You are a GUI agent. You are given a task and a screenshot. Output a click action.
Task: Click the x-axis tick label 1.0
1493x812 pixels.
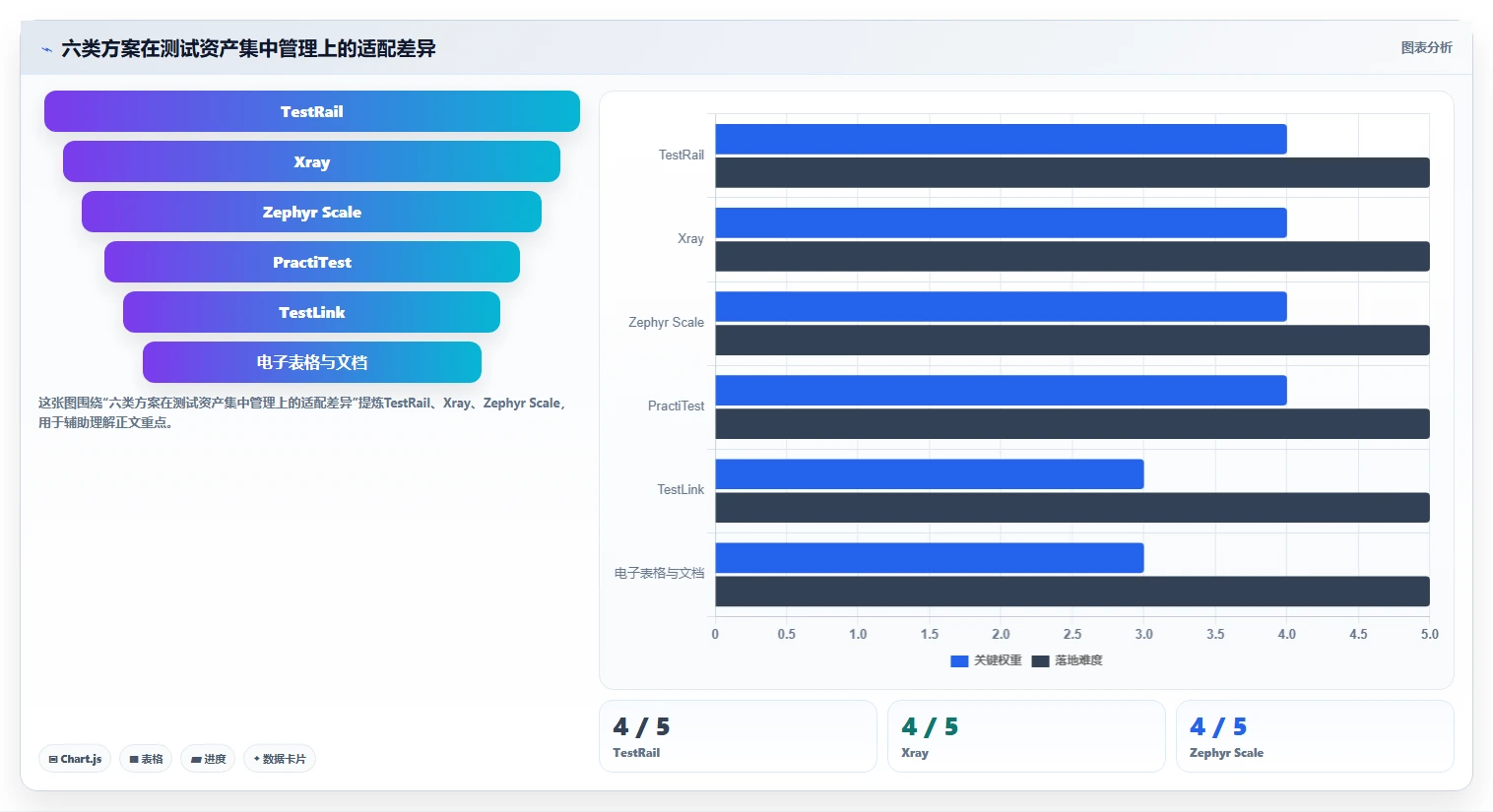click(x=858, y=634)
